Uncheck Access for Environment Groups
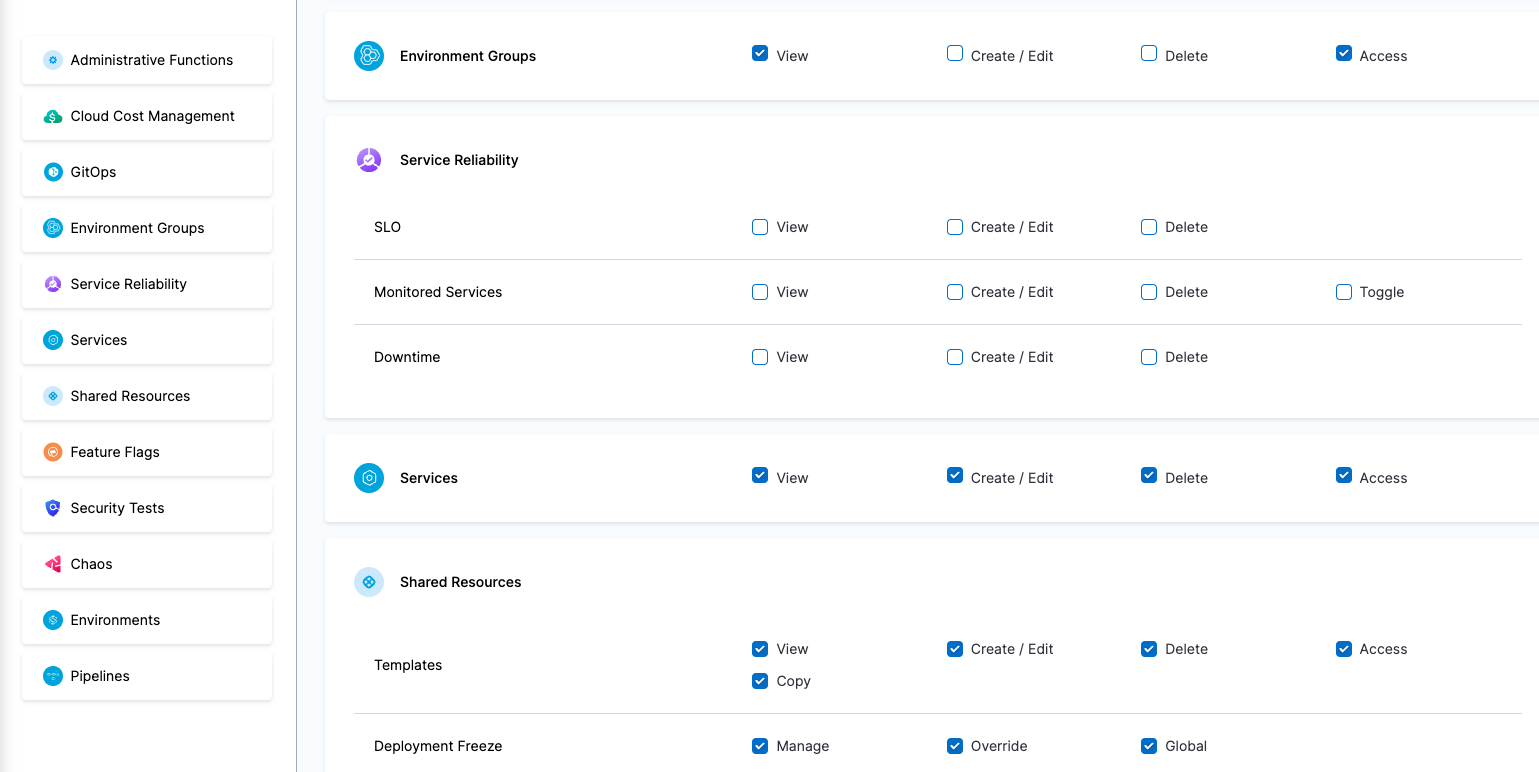 [x=1344, y=53]
